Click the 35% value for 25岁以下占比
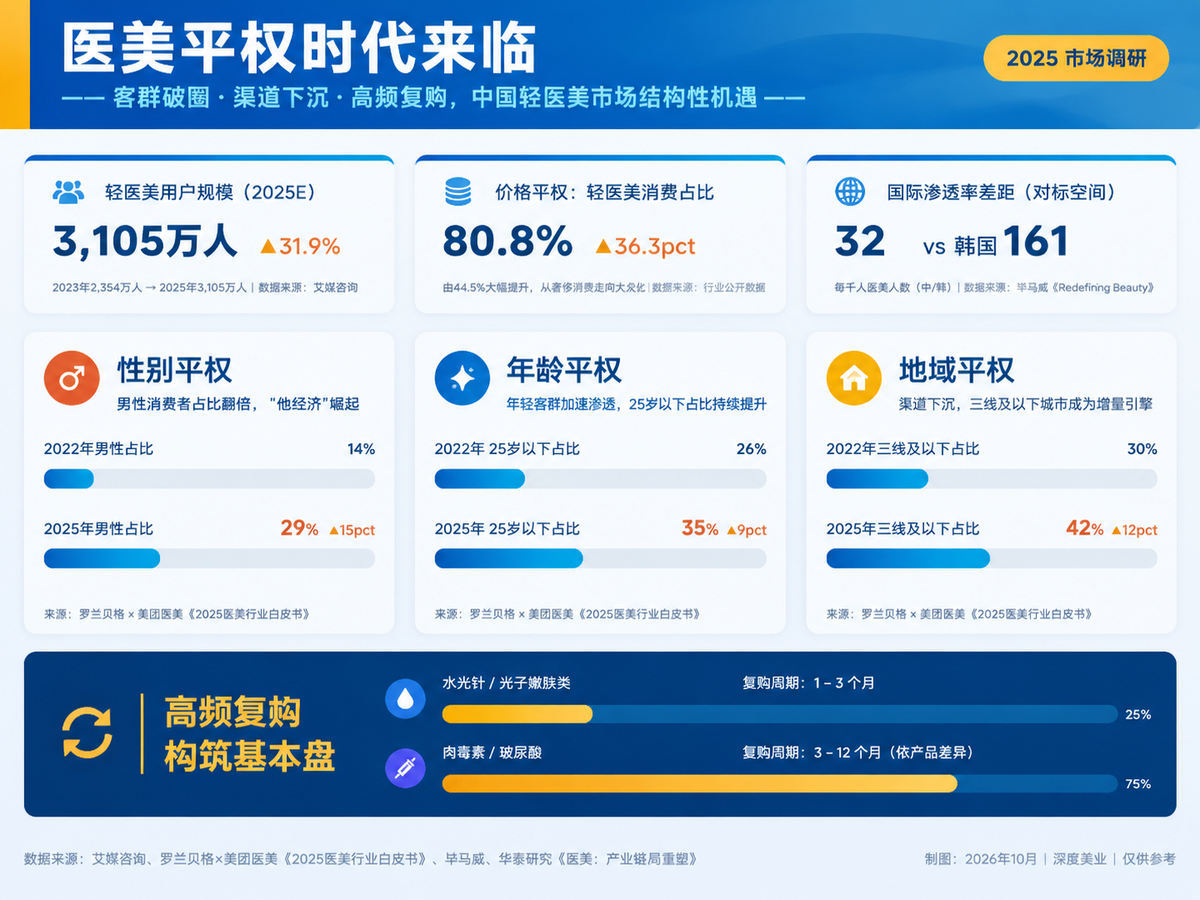The width and height of the screenshot is (1200, 900). coord(700,528)
